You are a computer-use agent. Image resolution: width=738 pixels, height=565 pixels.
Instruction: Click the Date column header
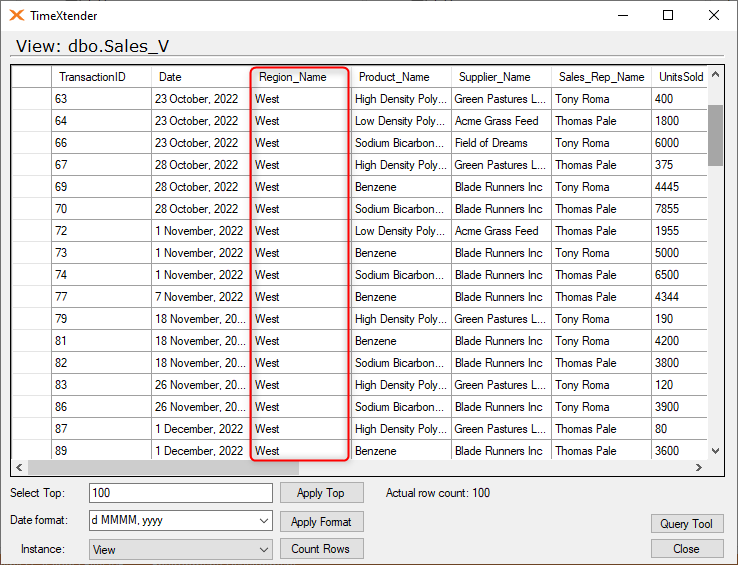[200, 77]
